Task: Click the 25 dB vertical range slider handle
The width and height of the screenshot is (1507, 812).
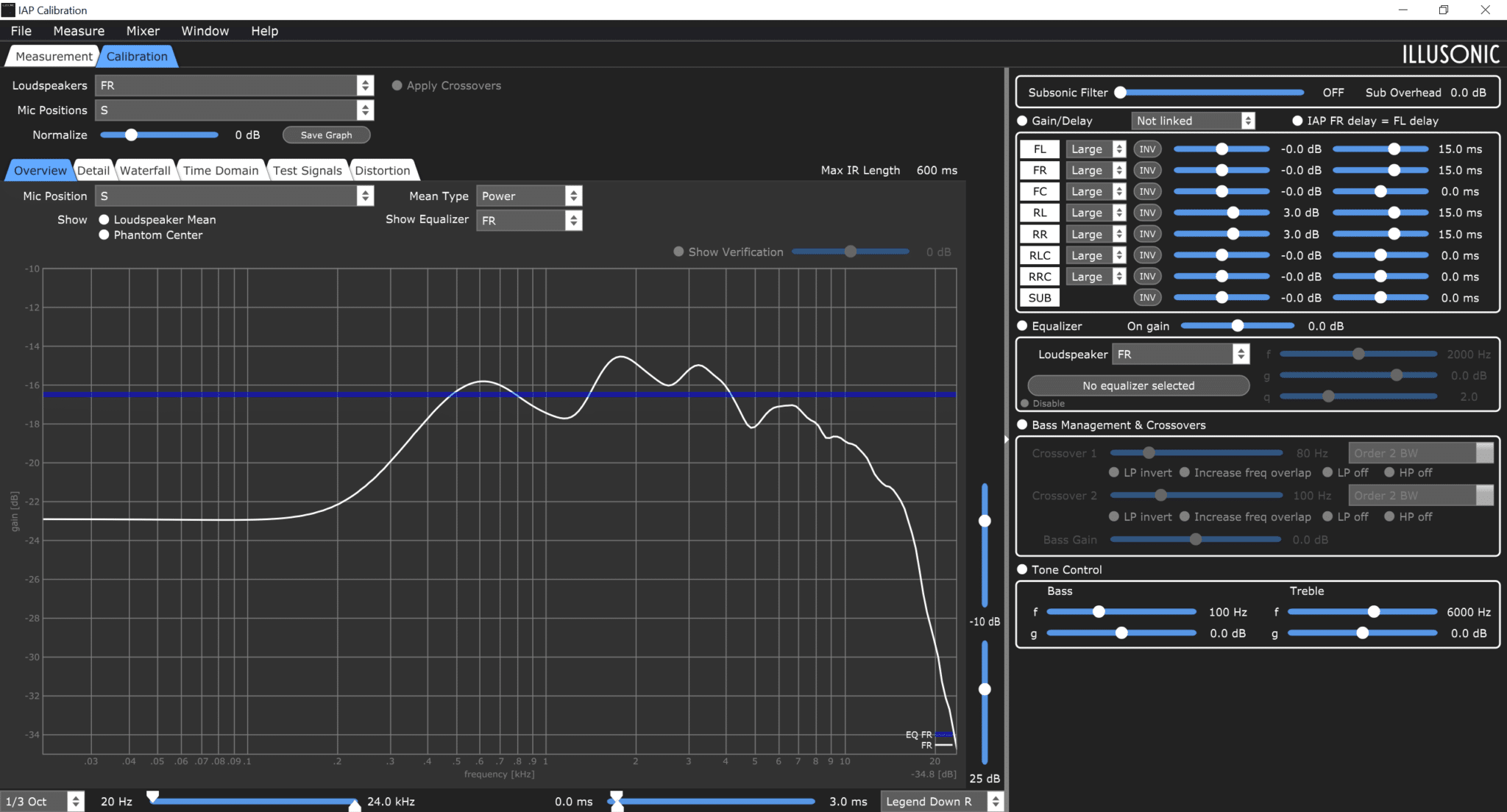Action: coord(985,690)
